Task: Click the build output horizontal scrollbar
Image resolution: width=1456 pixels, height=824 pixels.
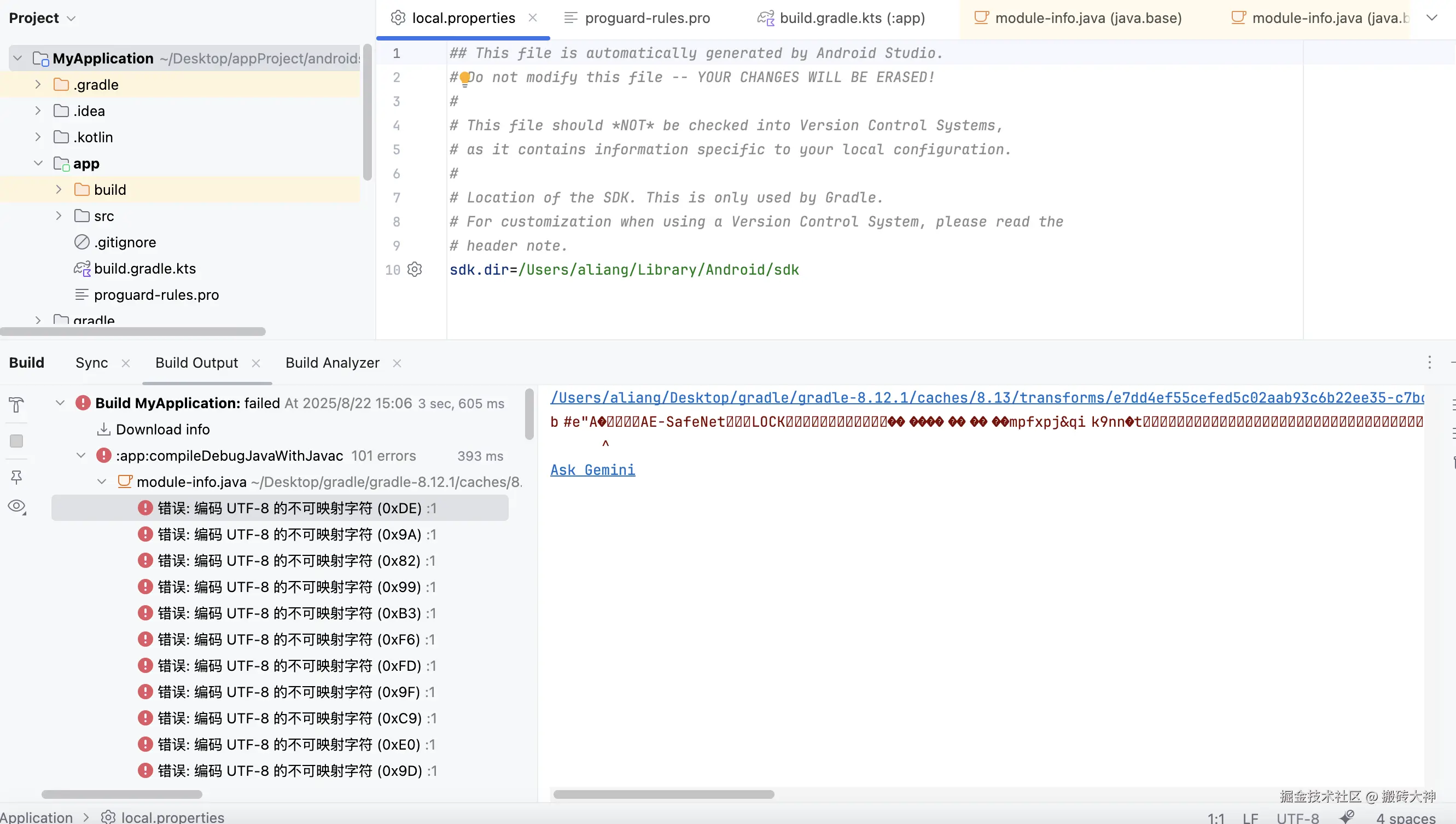Action: [x=663, y=794]
